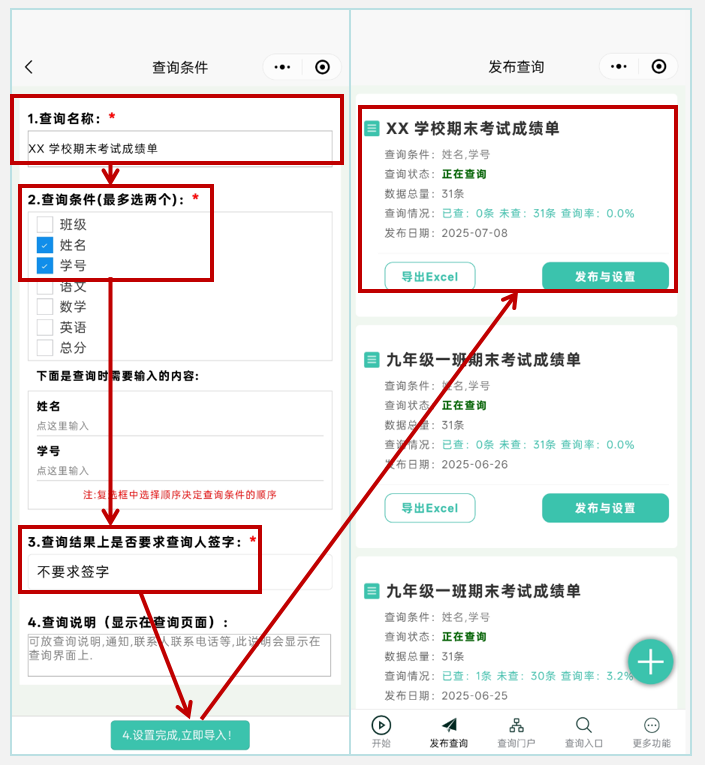The height and width of the screenshot is (765, 705).
Task: Open 九年级一班期末考试成绩单 dated 2025-06-26
Action: click(x=483, y=360)
